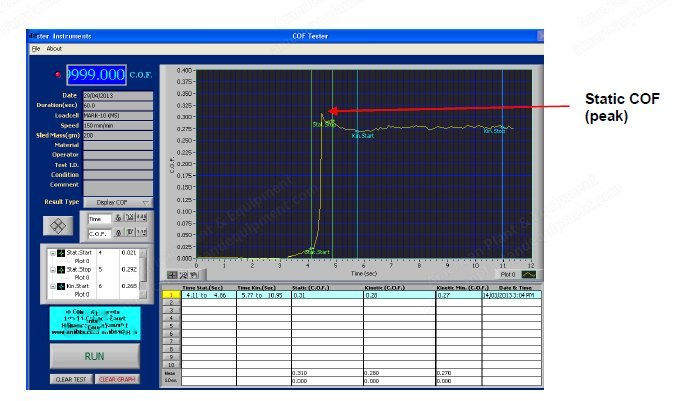This screenshot has width=673, height=401.
Task: Click the Kin.Start cursor icon
Action: 61,286
